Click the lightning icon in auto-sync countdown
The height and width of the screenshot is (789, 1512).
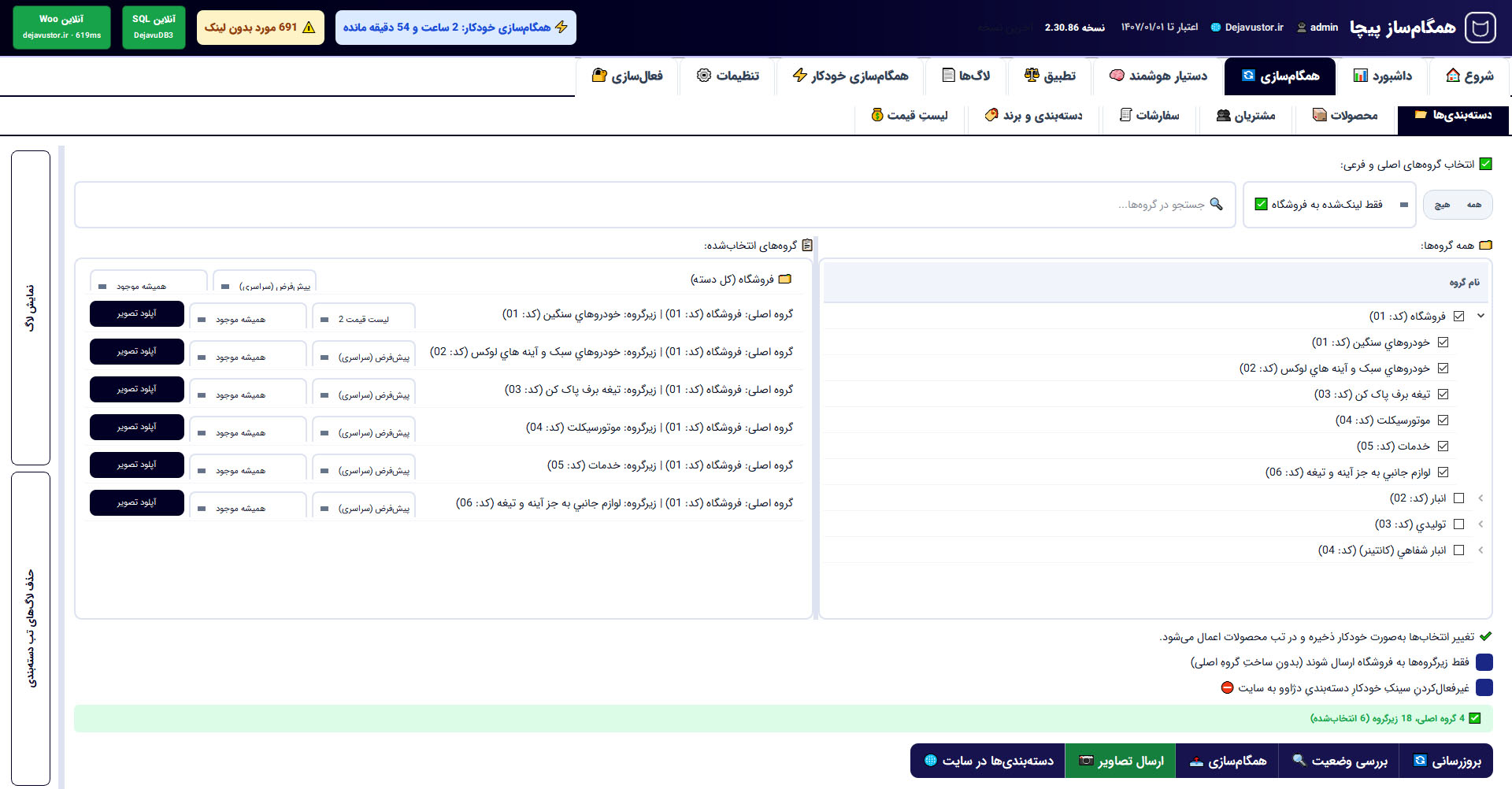[561, 28]
